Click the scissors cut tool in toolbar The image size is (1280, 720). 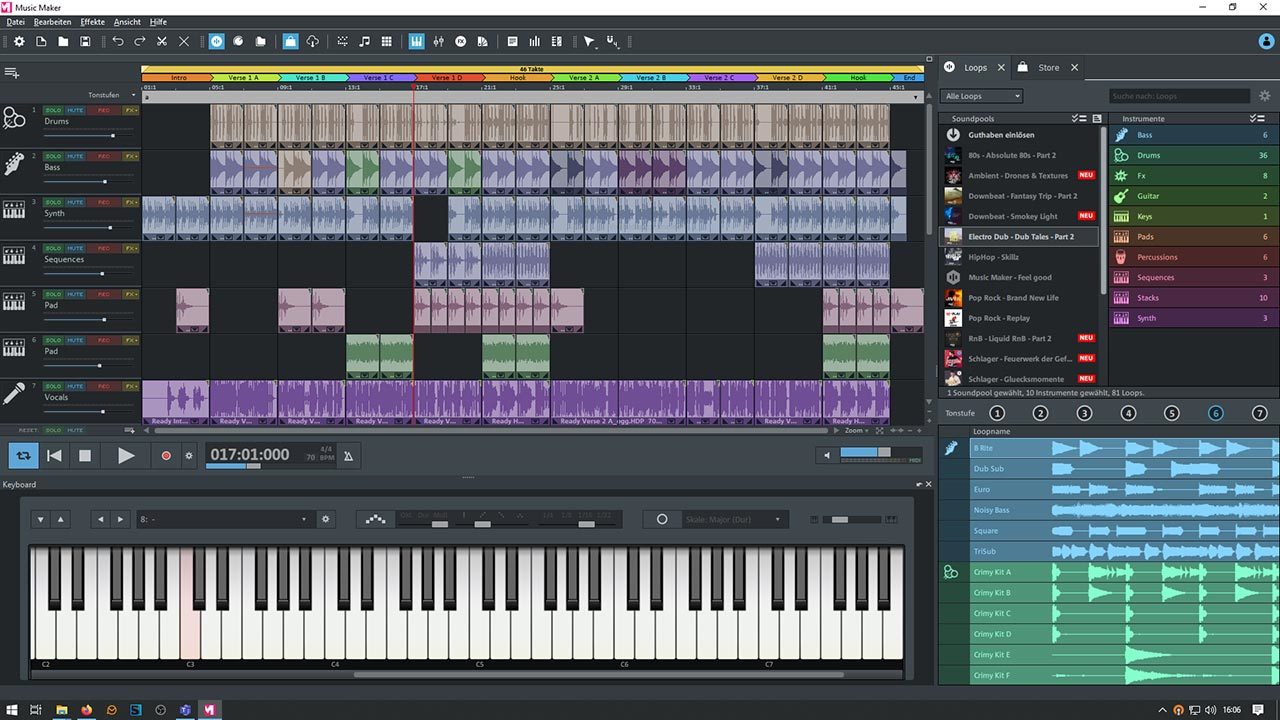tap(162, 41)
